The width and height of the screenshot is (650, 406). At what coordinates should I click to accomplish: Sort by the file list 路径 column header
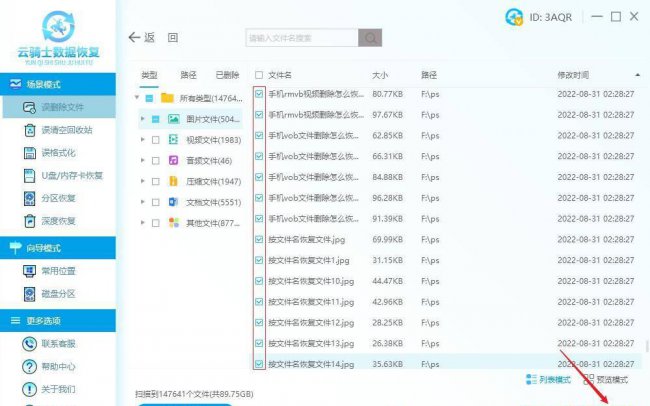(429, 75)
